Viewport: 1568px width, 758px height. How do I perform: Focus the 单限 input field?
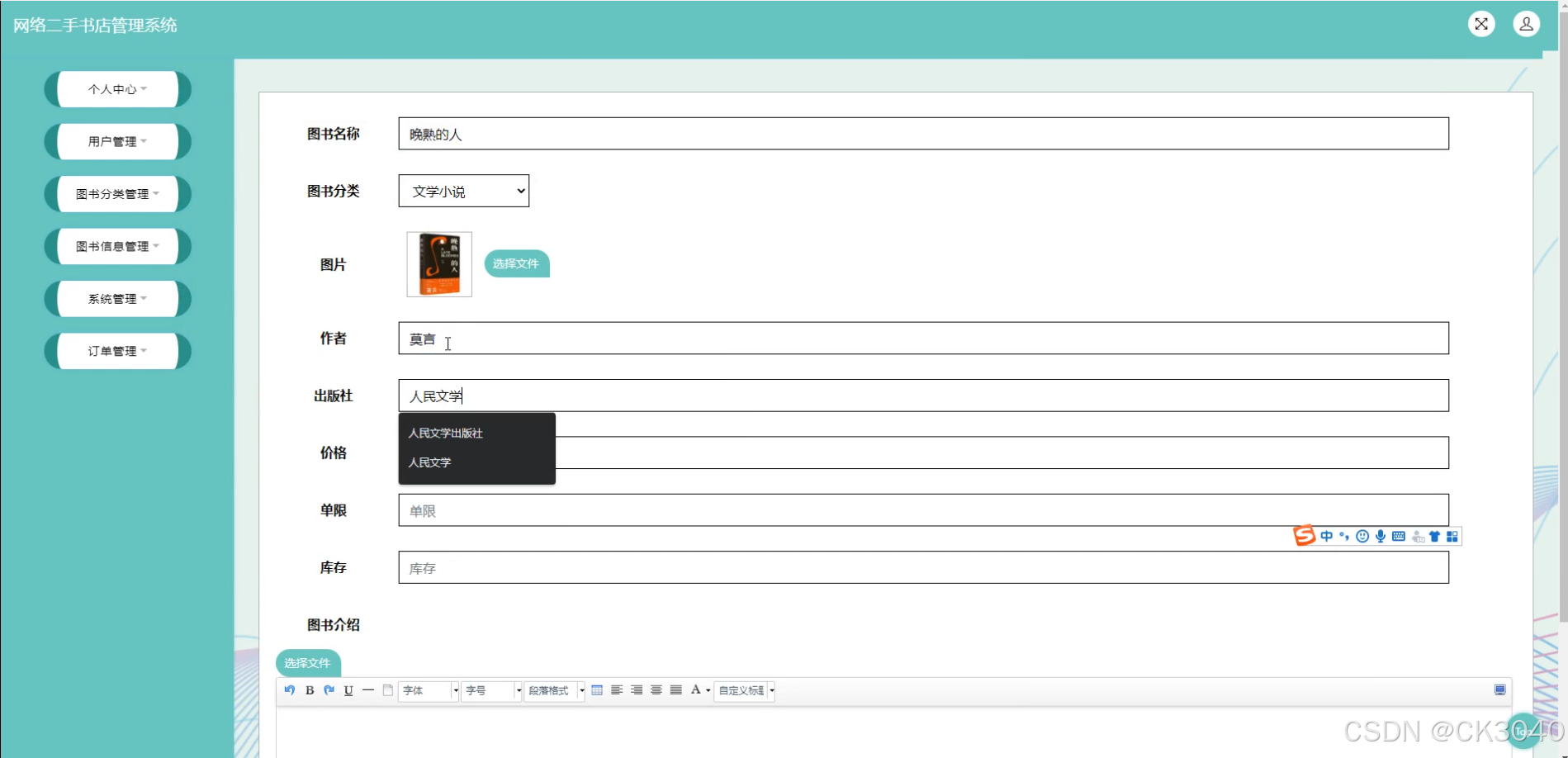coord(923,510)
